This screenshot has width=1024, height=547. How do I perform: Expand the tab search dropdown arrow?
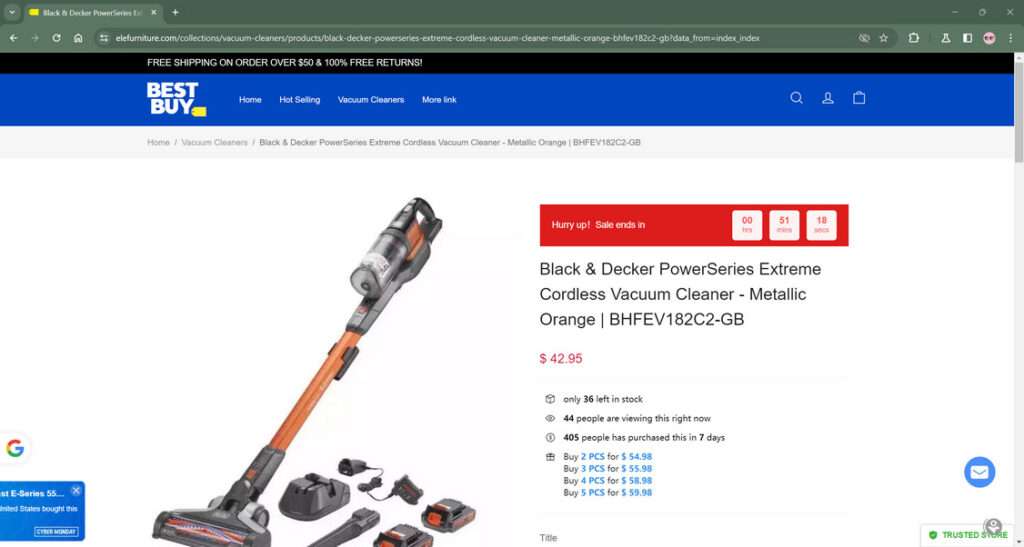click(12, 12)
